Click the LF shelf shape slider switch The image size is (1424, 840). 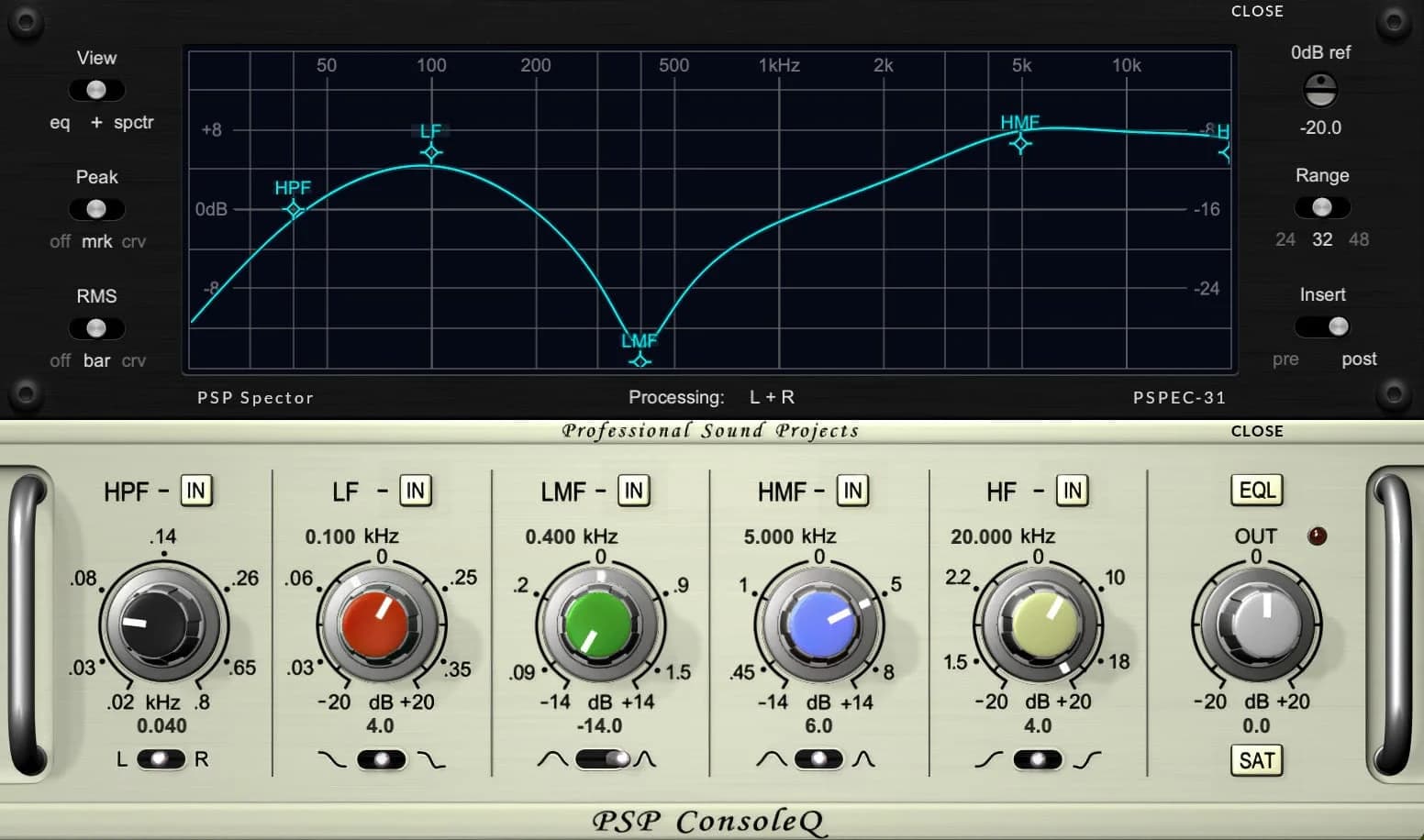[381, 759]
